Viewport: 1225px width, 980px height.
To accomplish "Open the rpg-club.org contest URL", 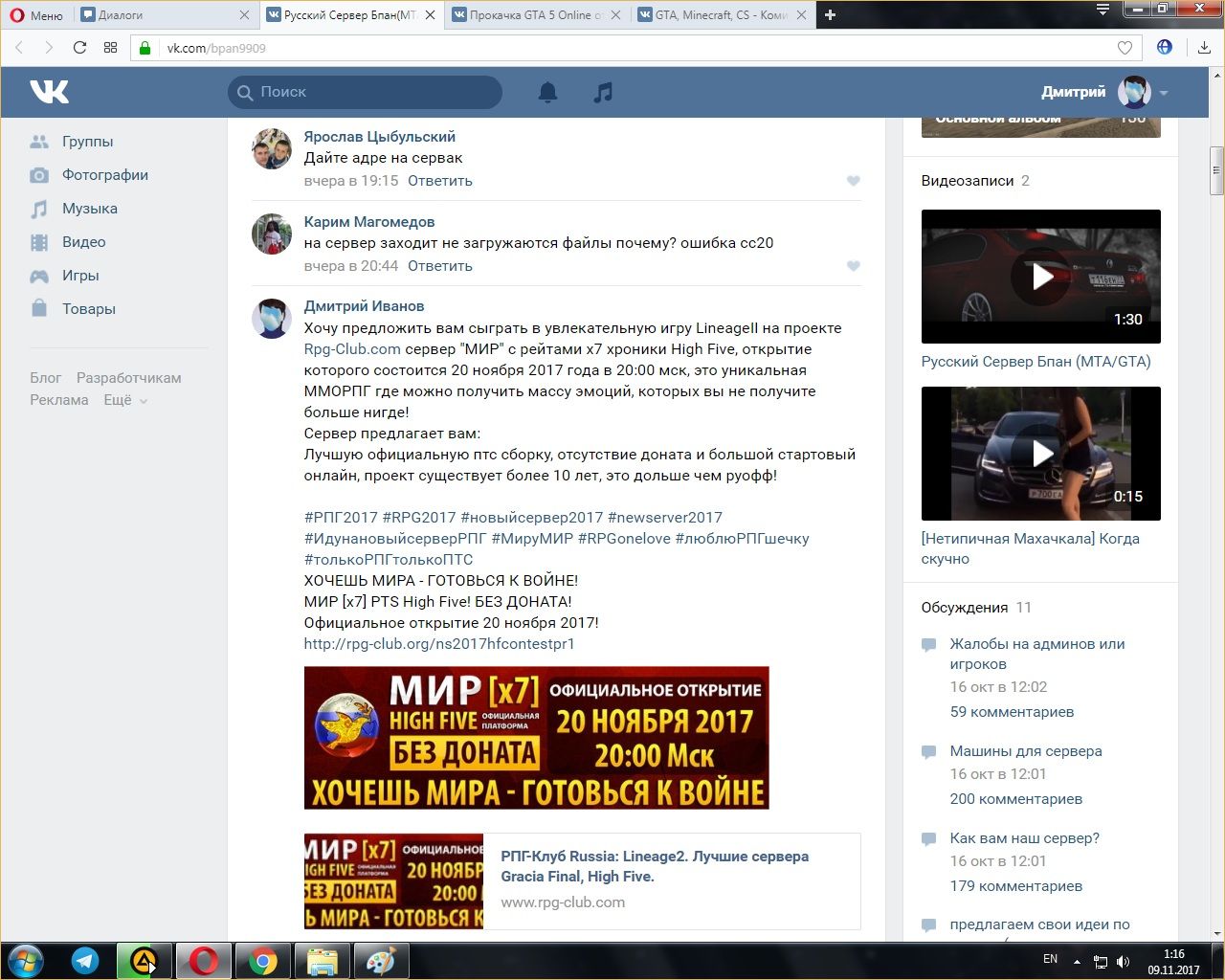I will point(439,644).
